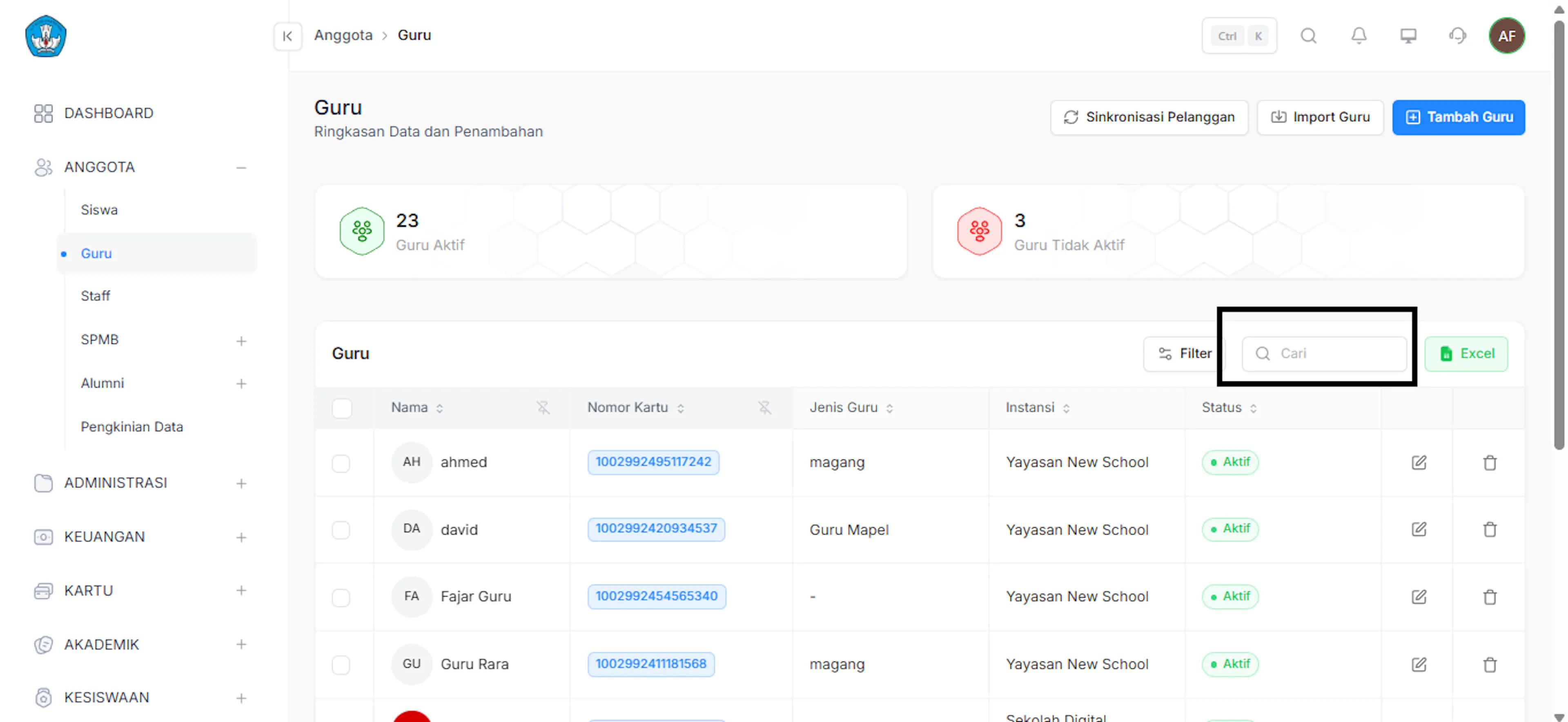
Task: Delete the Guru Rara row
Action: (1490, 664)
